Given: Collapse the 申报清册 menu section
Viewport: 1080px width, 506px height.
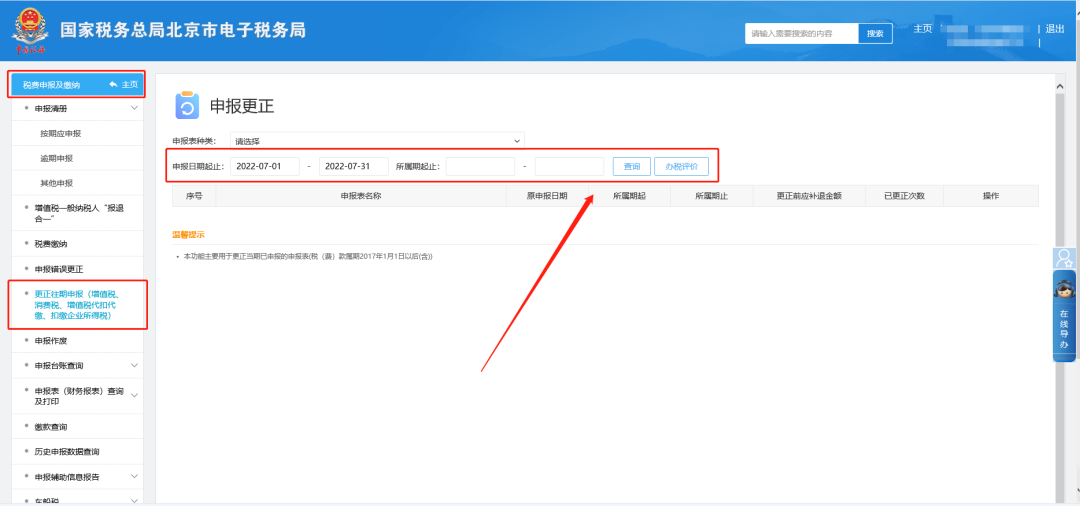Looking at the screenshot, I should [x=134, y=108].
